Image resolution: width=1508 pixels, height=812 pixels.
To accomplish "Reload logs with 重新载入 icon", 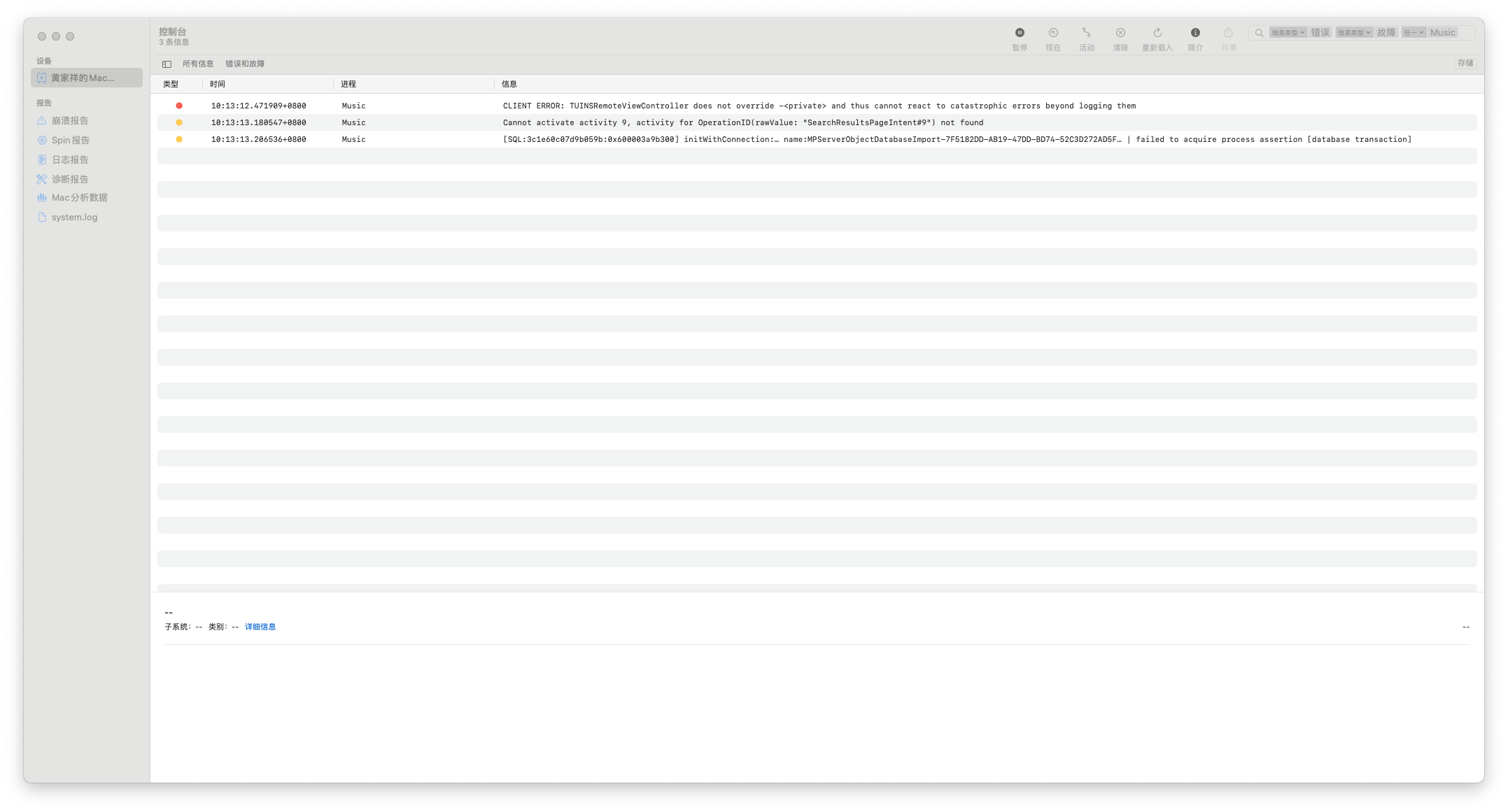I will [x=1157, y=33].
